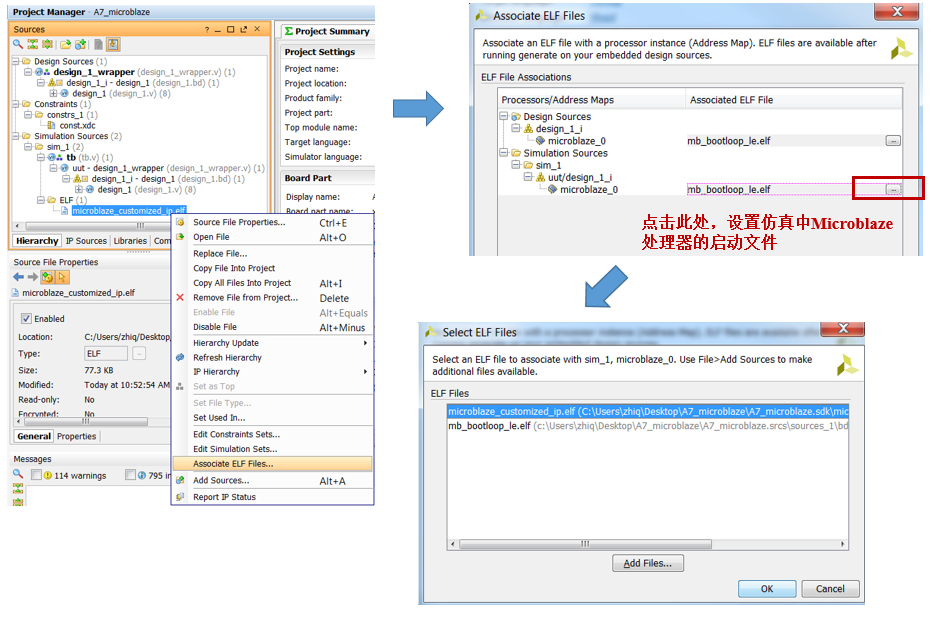
Task: Toggle the 114 warnings checkbox
Action: click(36, 475)
